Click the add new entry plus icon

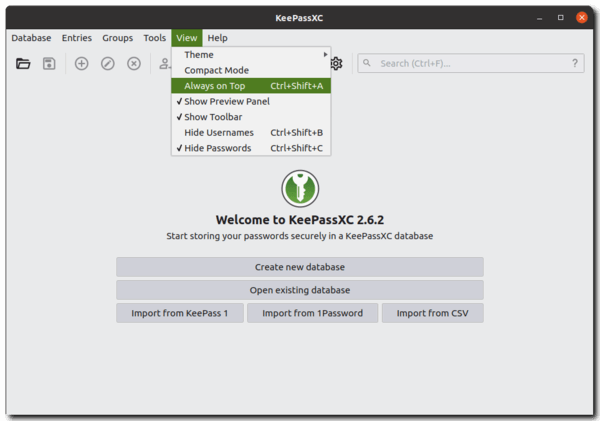pyautogui.click(x=81, y=63)
